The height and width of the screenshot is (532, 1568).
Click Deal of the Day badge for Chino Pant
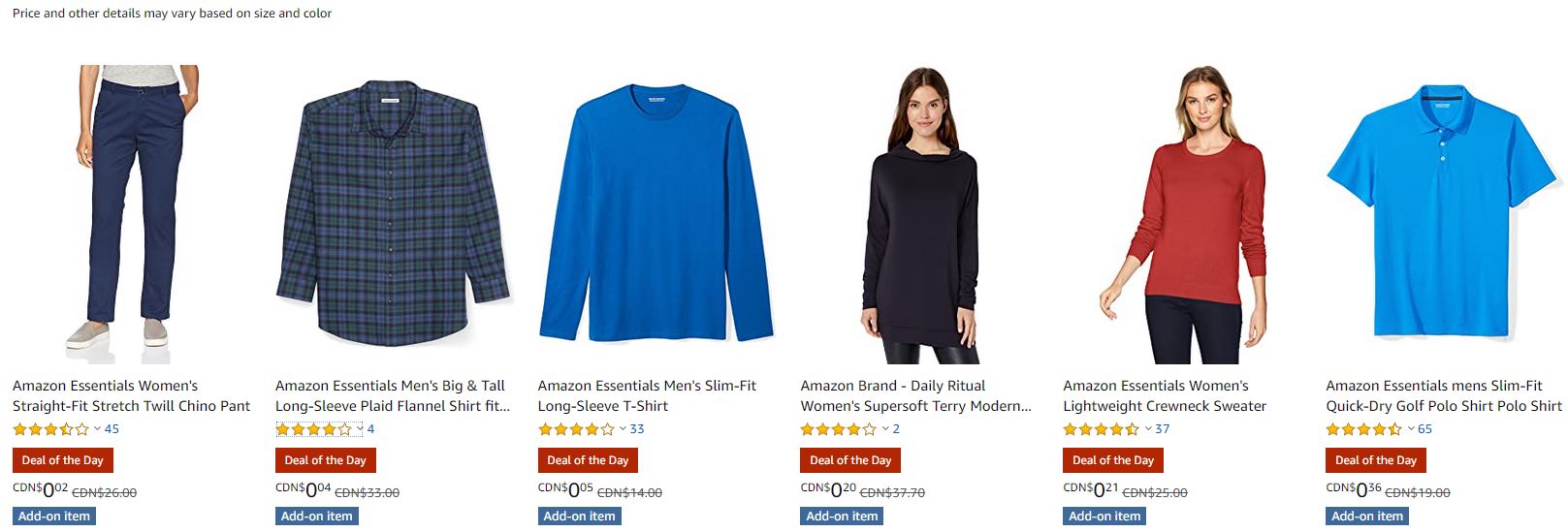[62, 460]
